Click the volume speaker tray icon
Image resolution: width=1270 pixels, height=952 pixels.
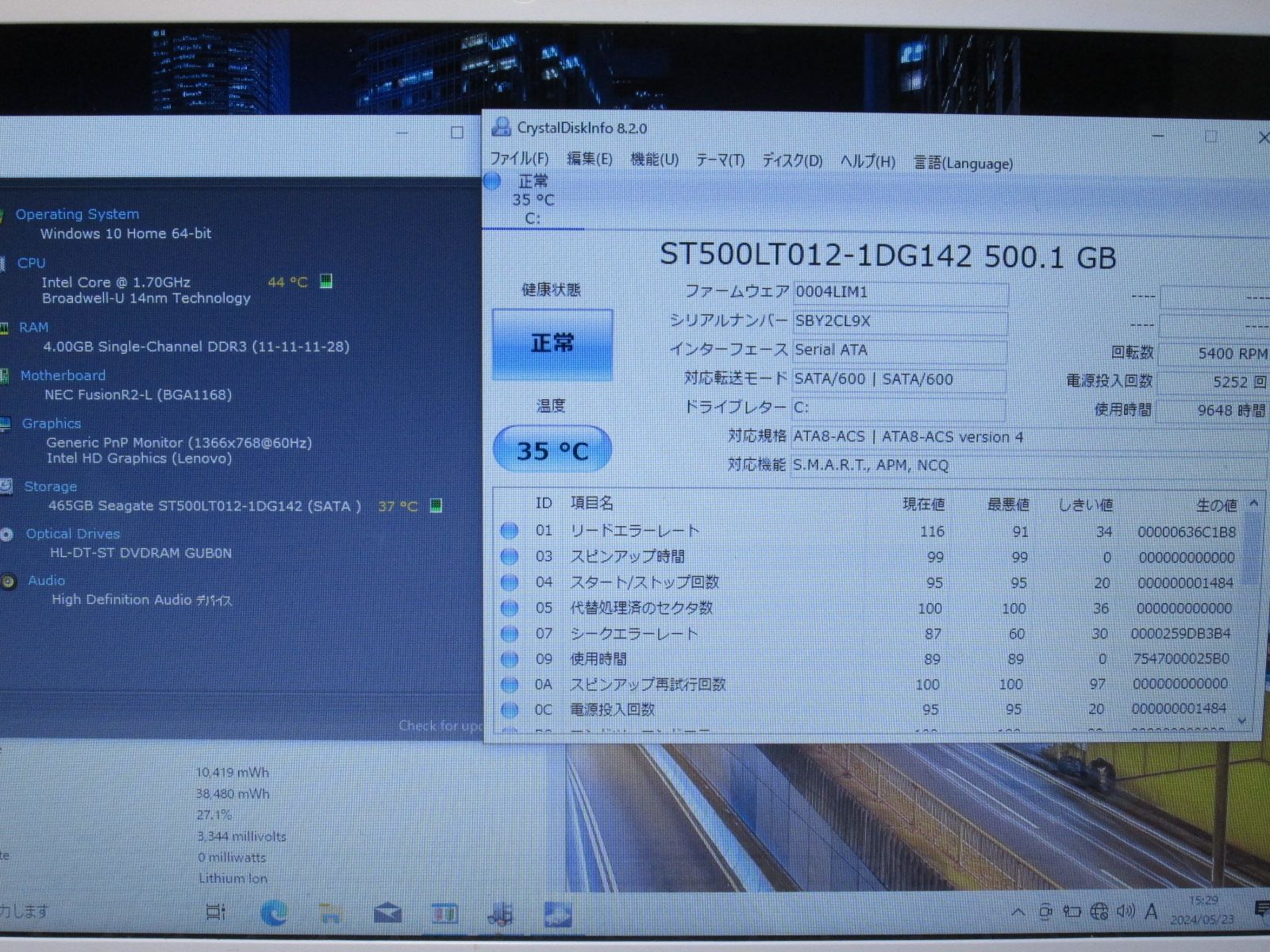[1125, 912]
